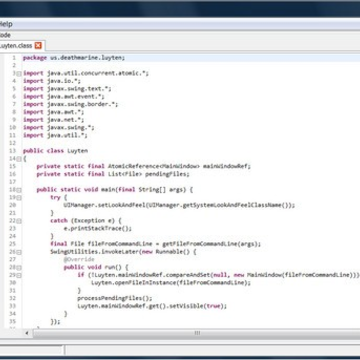The image size is (360, 360).
Task: Close the Luyten.class tab with its red X
Action: coord(38,46)
